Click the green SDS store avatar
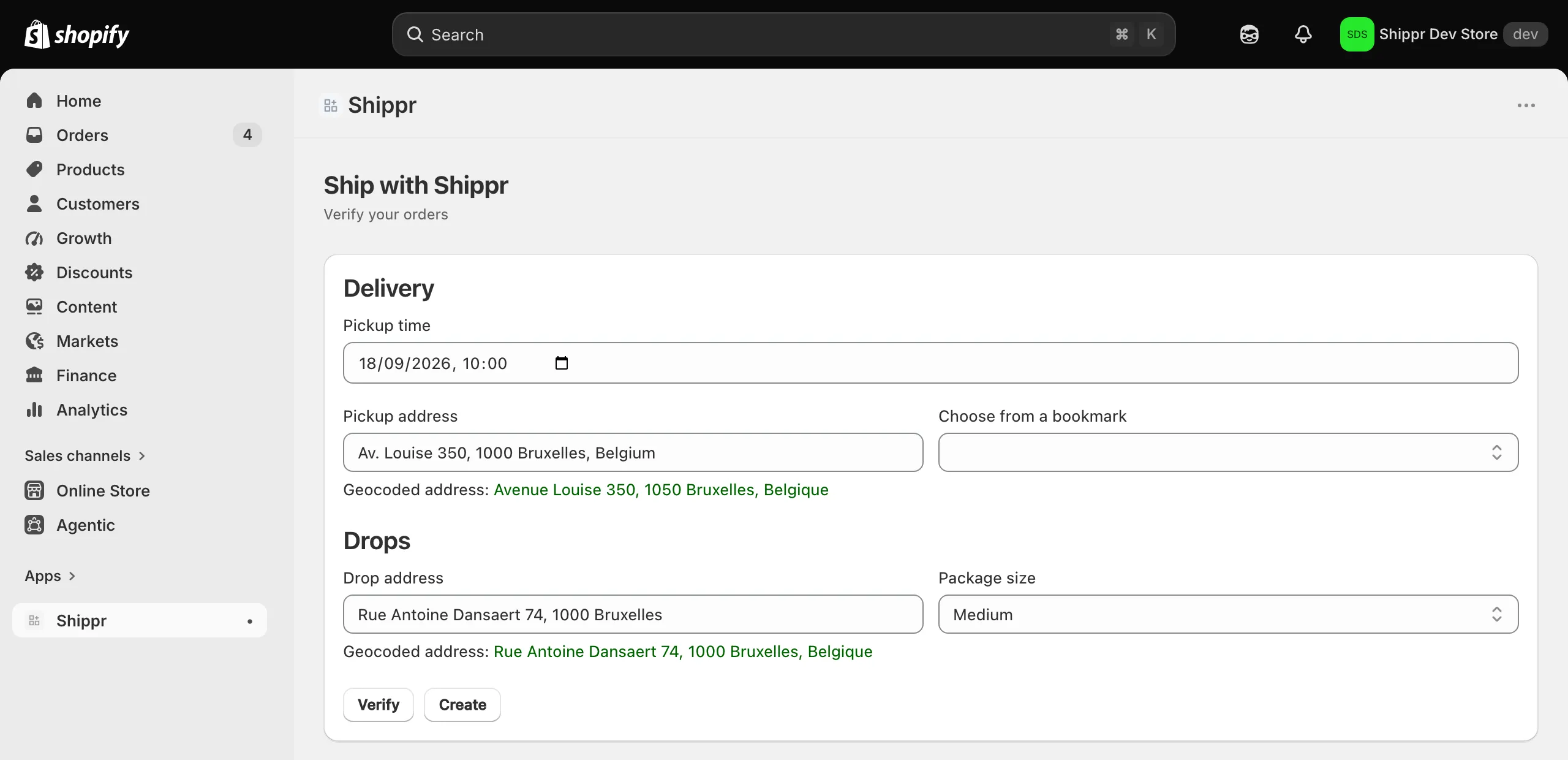Screen dimensions: 1568x760 1357,34
